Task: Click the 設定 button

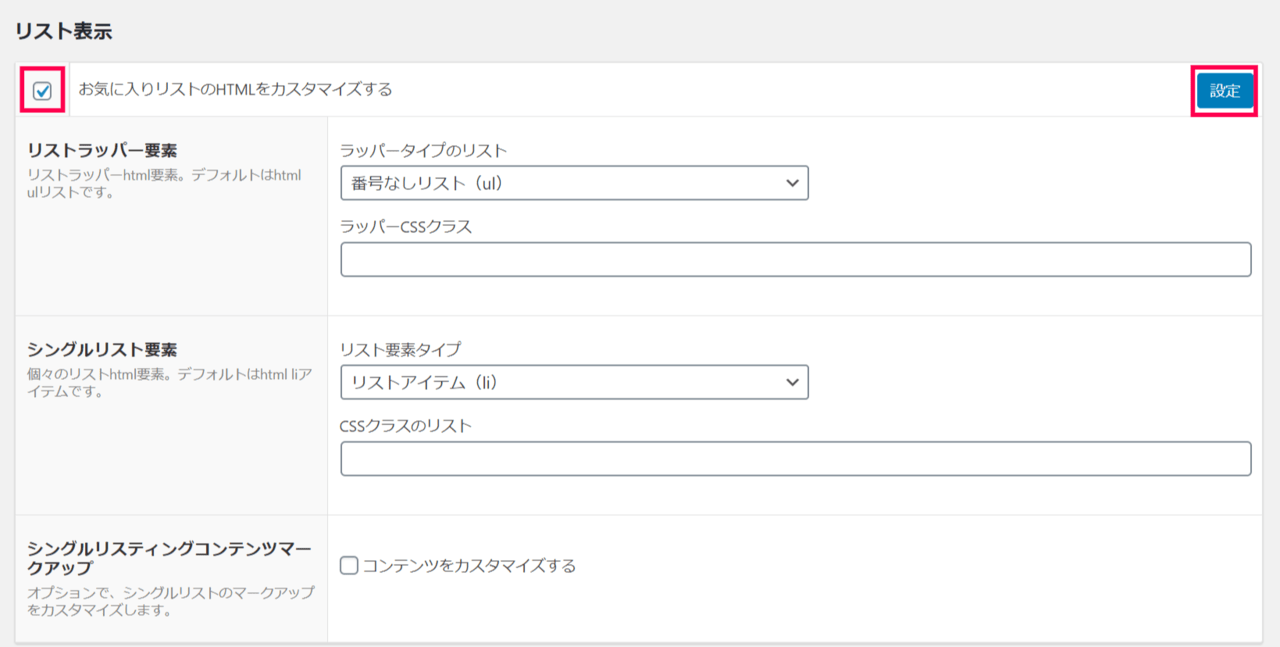Action: click(x=1225, y=91)
